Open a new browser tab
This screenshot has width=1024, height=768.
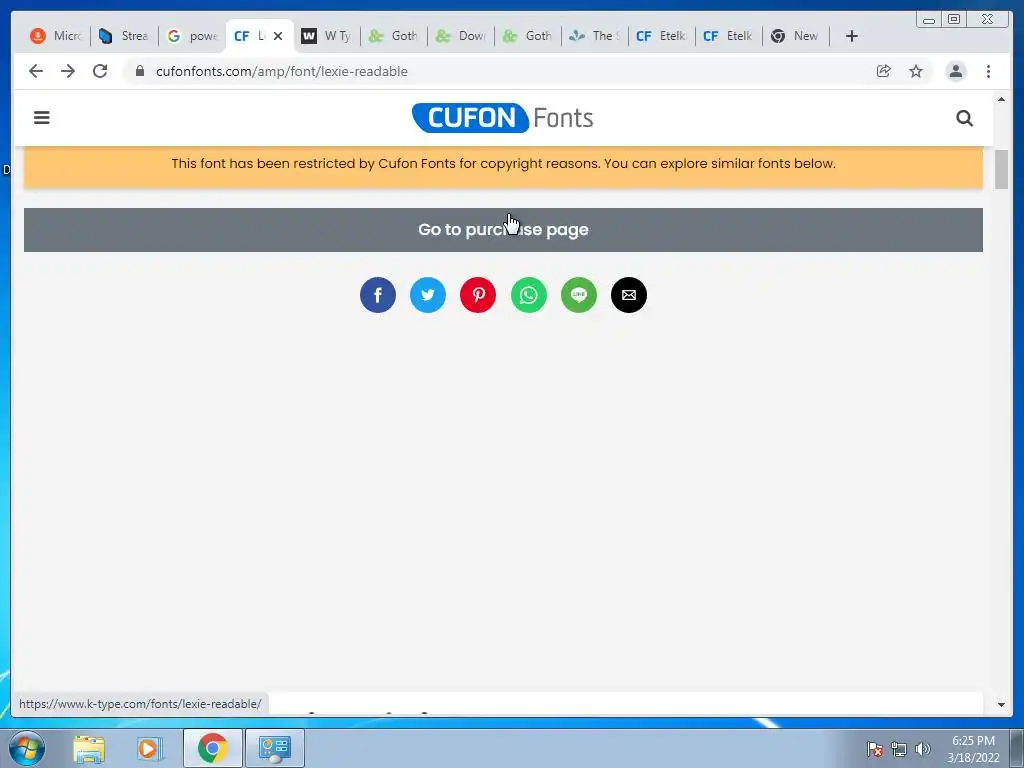pyautogui.click(x=852, y=36)
